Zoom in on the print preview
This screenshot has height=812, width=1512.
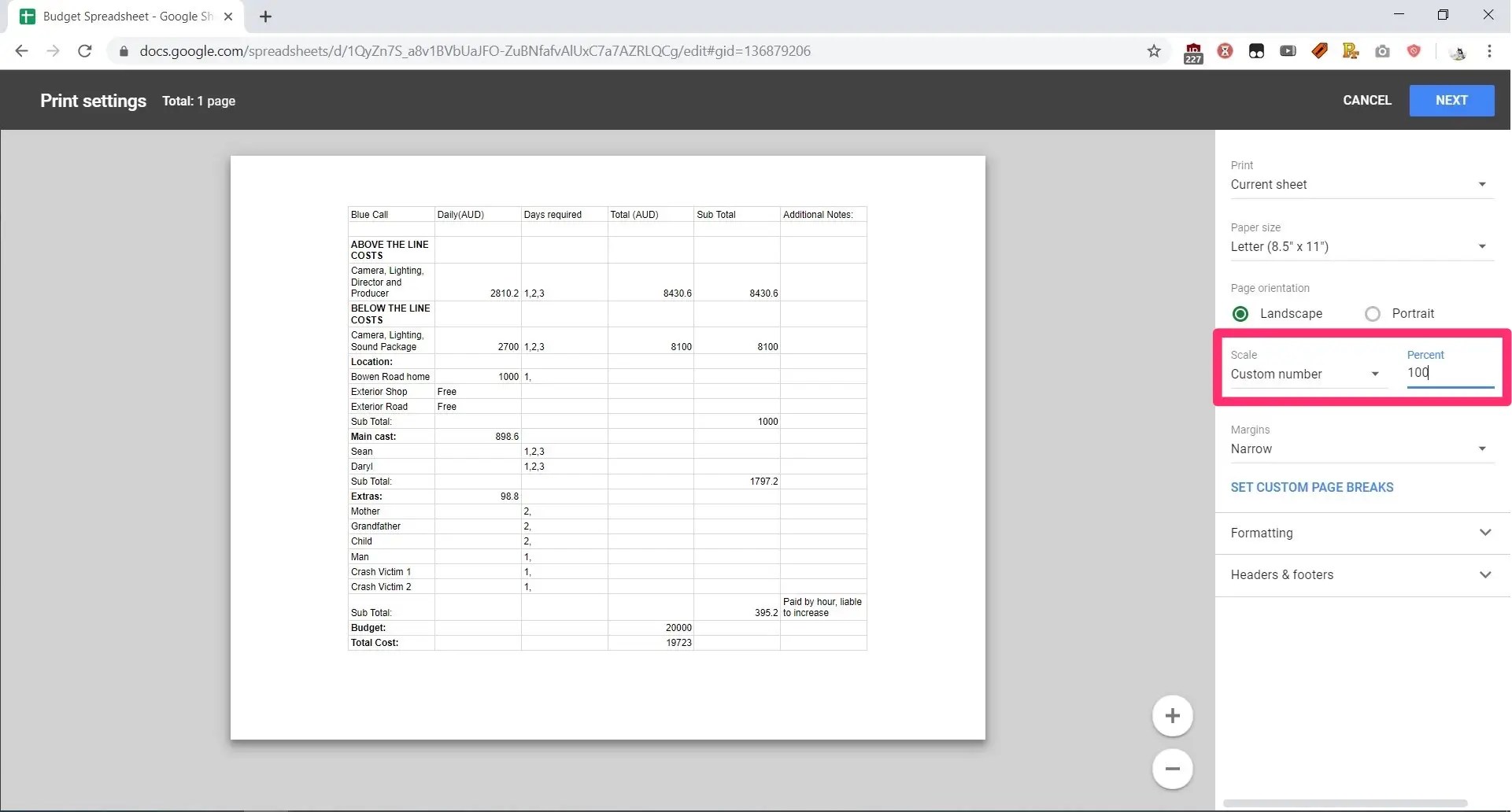(1173, 716)
